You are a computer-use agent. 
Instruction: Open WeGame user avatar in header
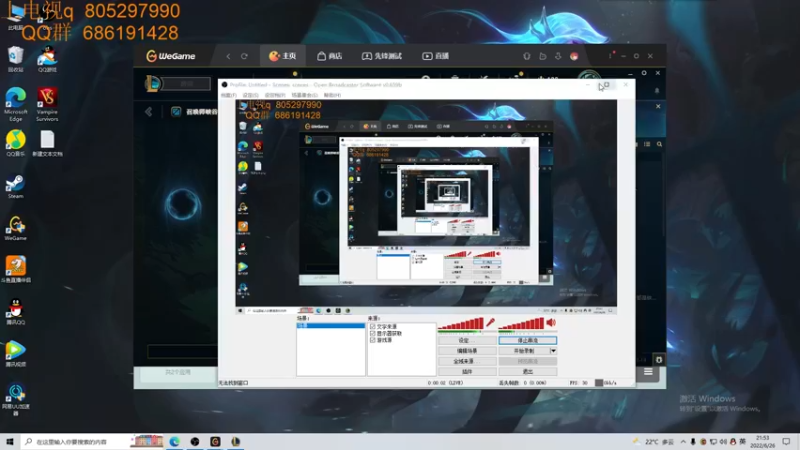click(574, 56)
